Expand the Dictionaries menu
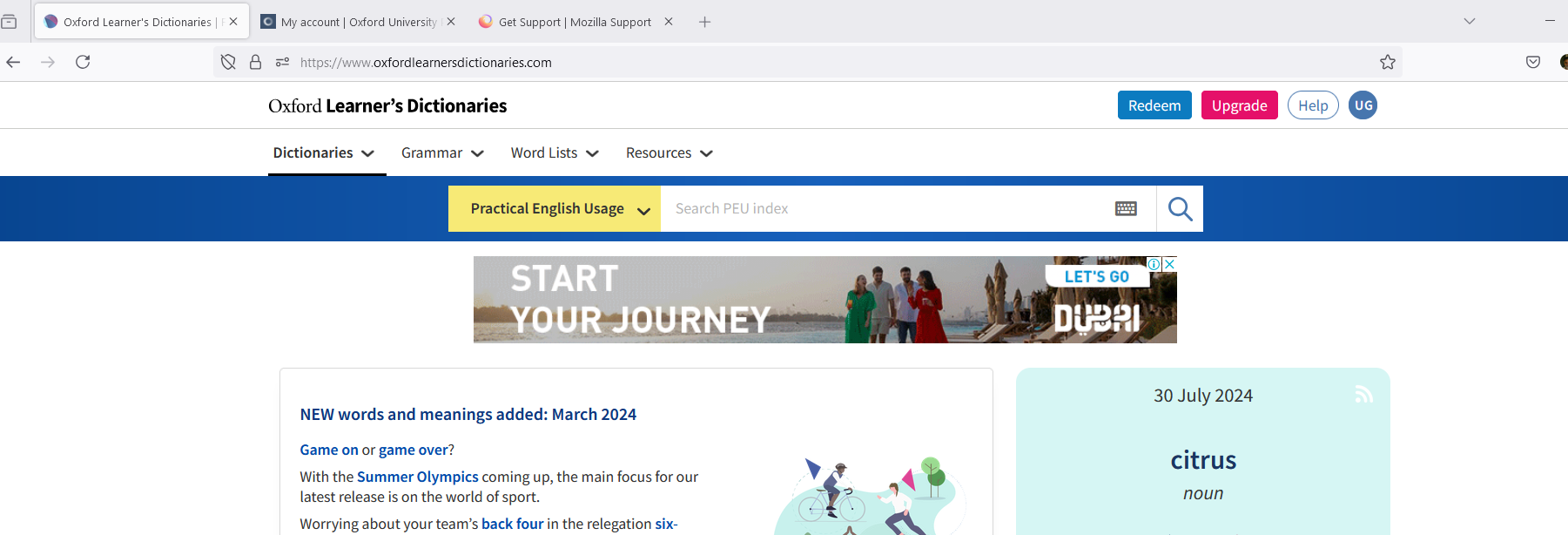1568x535 pixels. tap(324, 152)
